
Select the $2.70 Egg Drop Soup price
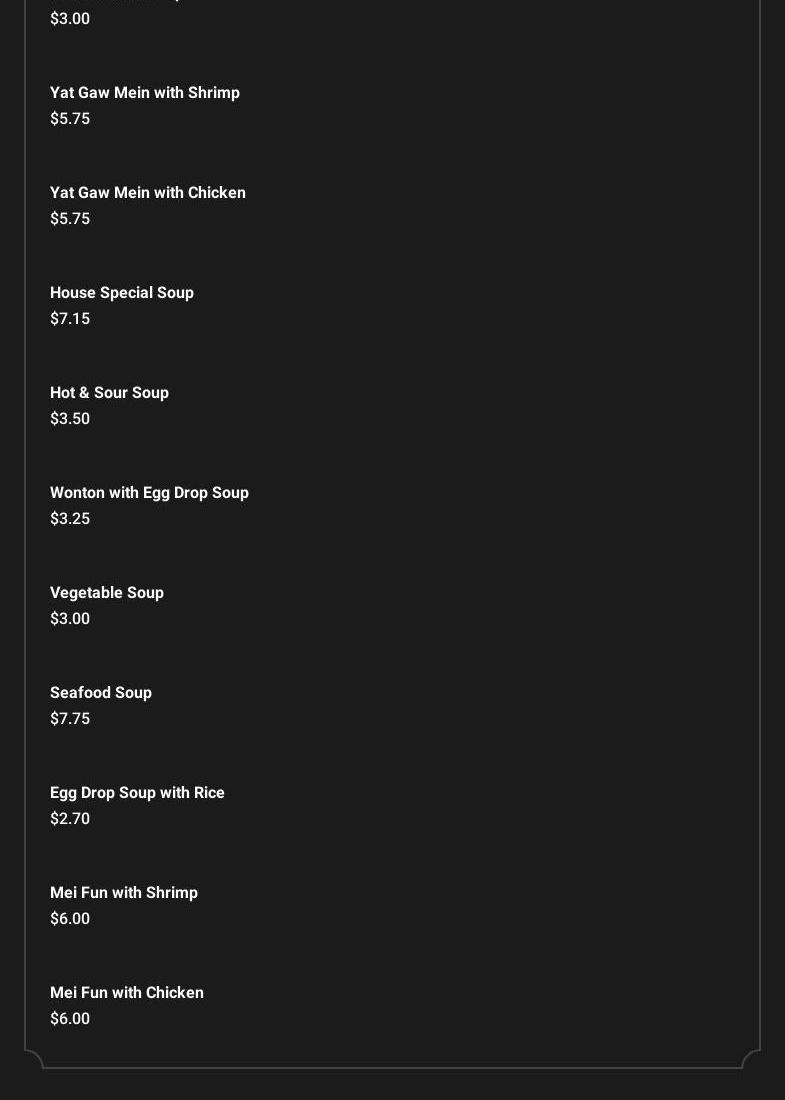tap(70, 819)
